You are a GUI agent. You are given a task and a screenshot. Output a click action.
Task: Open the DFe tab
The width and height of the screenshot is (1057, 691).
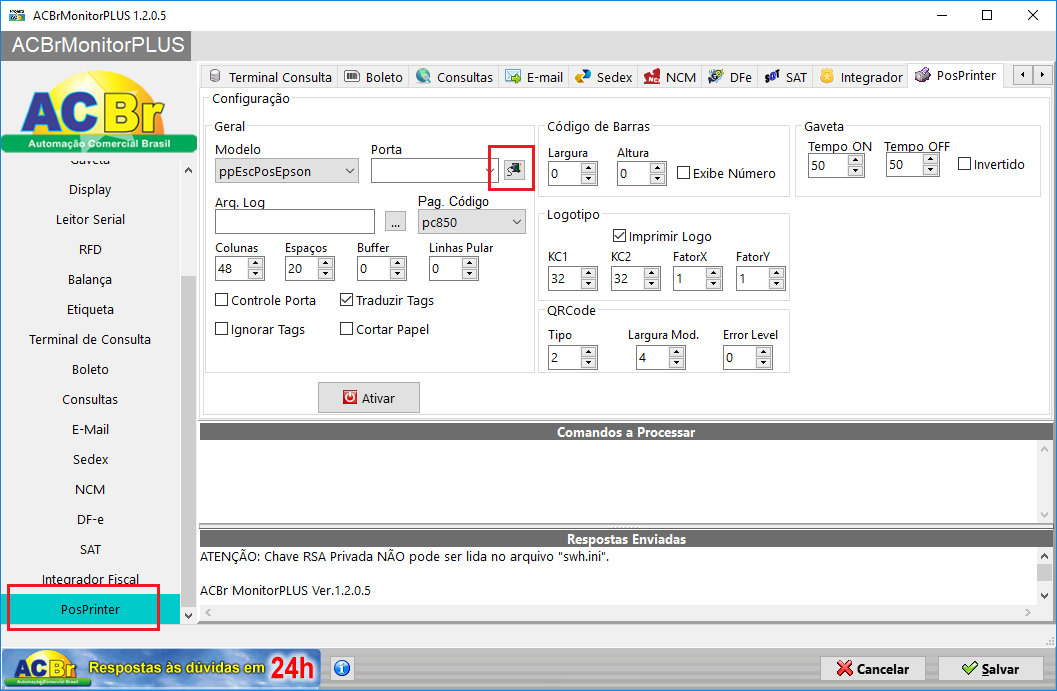[729, 77]
